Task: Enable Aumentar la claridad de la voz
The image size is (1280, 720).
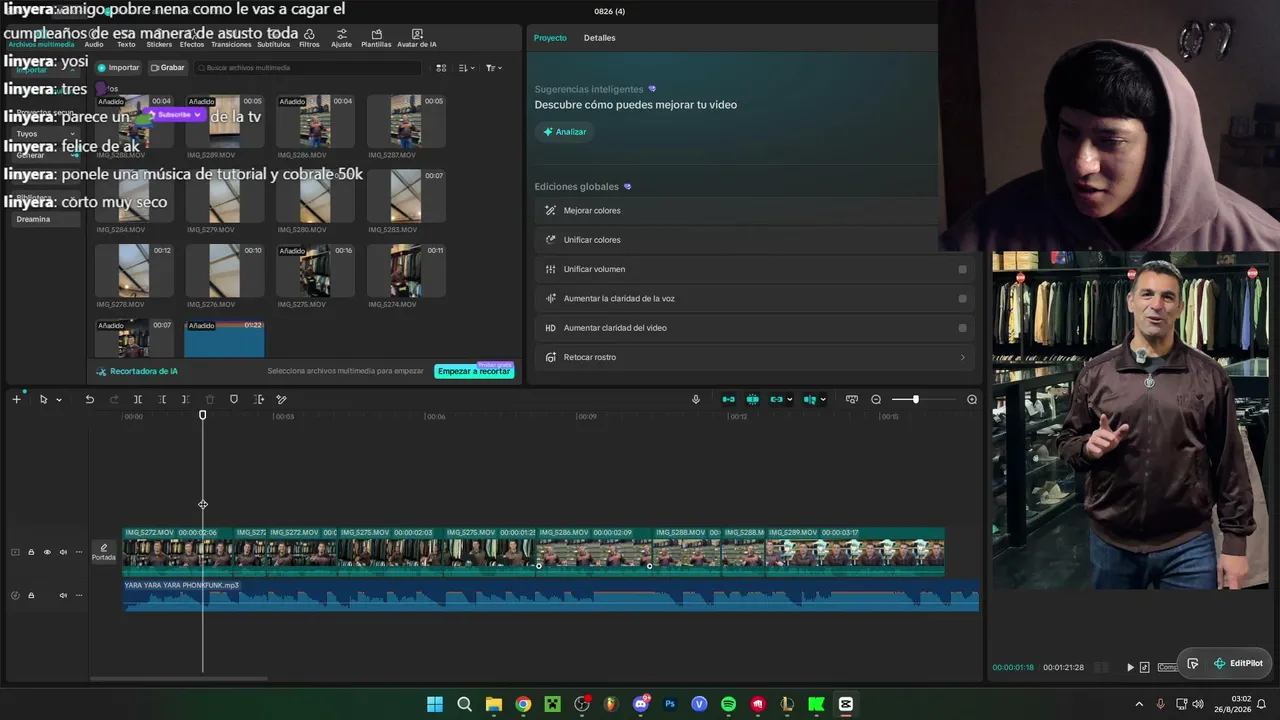Action: pos(963,298)
